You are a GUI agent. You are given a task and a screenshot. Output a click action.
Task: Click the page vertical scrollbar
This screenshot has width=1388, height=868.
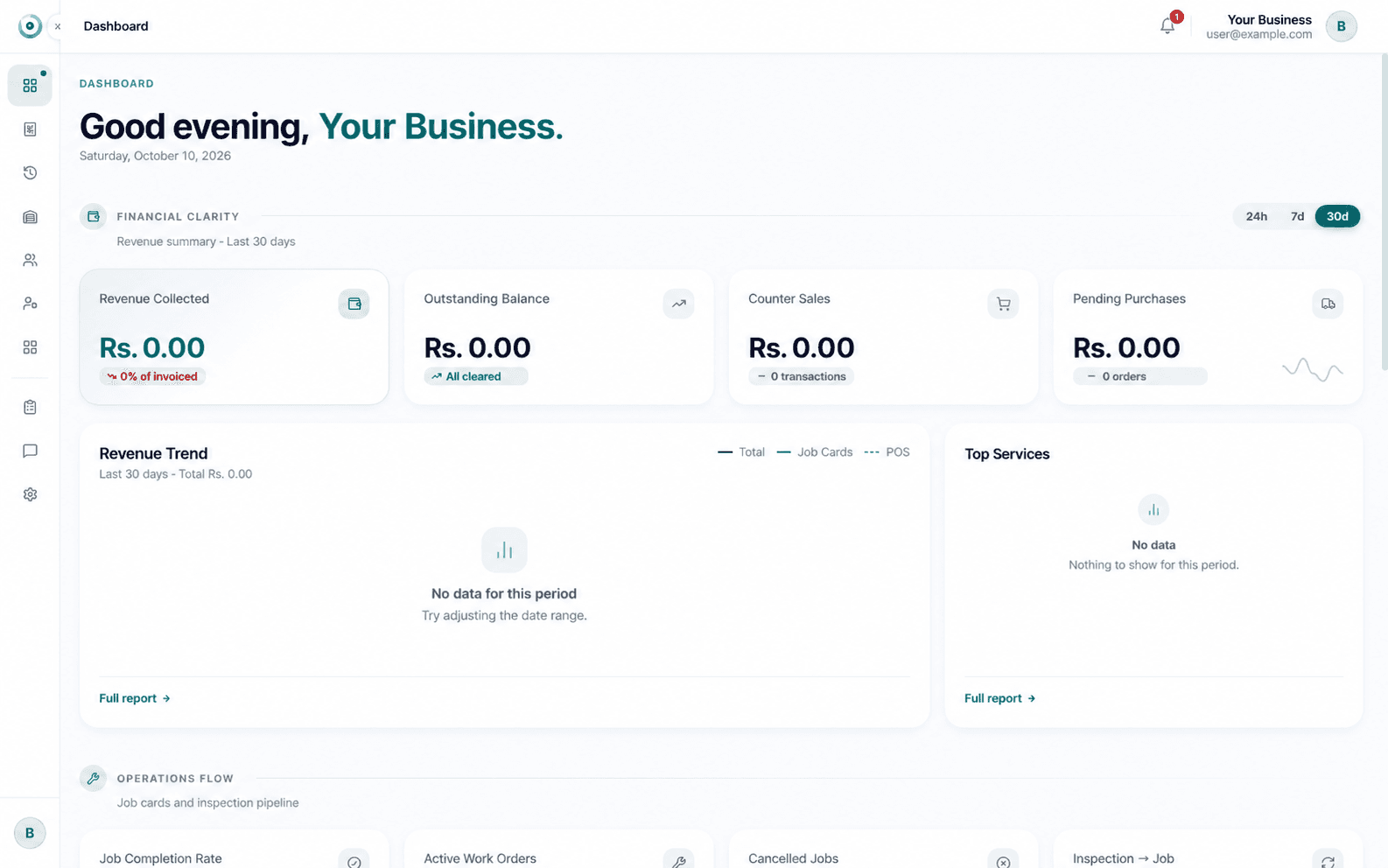(x=1384, y=211)
